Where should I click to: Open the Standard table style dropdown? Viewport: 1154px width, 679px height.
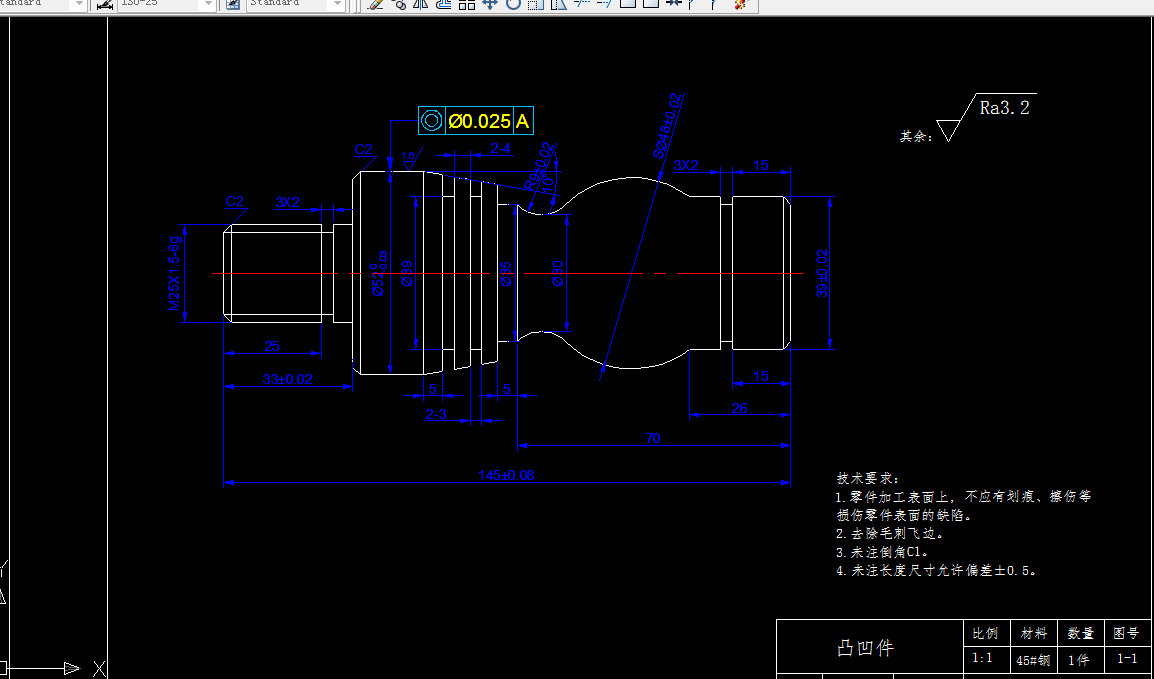click(335, 5)
